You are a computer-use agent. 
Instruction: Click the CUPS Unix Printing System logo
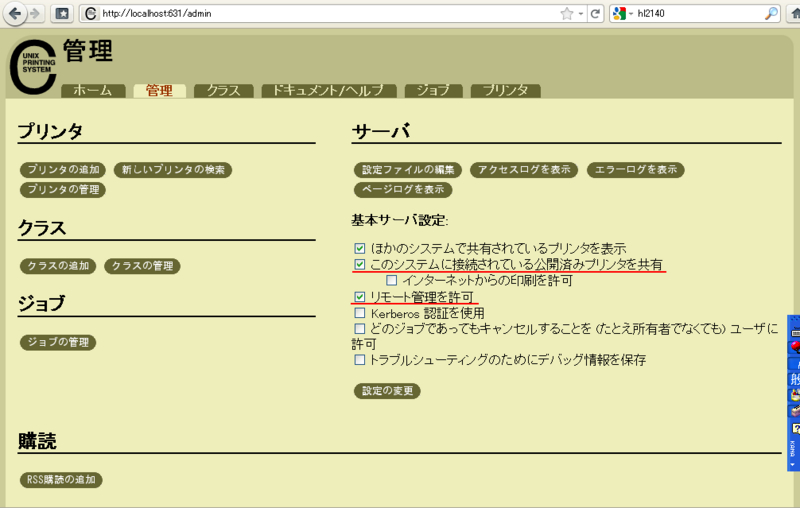coord(33,67)
